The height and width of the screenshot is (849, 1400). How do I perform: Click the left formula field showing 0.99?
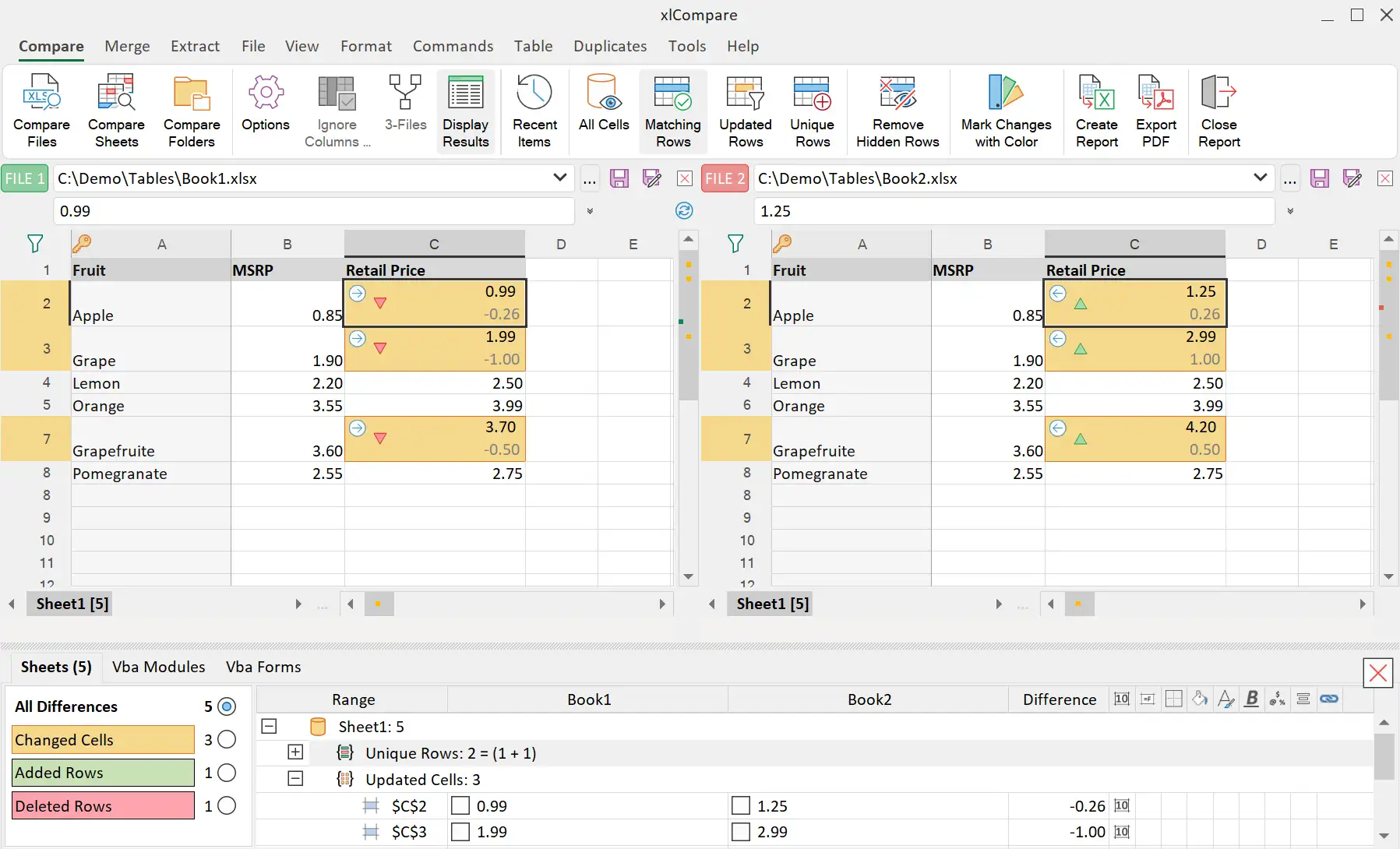coord(314,211)
